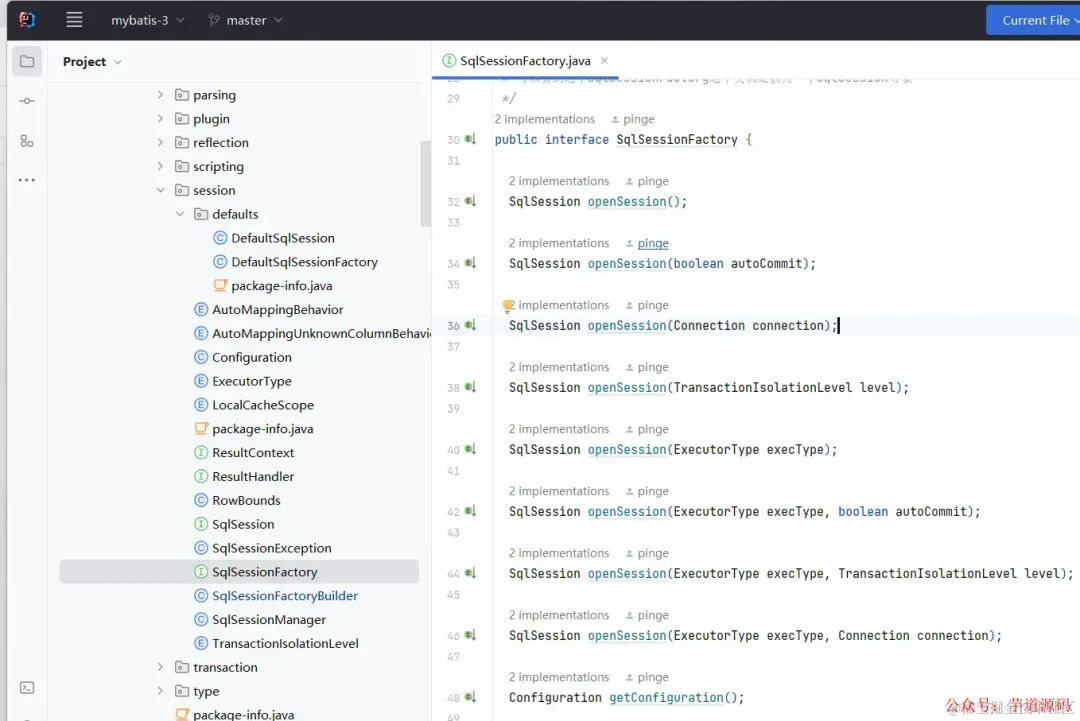
Task: Expand the type package
Action: click(160, 691)
